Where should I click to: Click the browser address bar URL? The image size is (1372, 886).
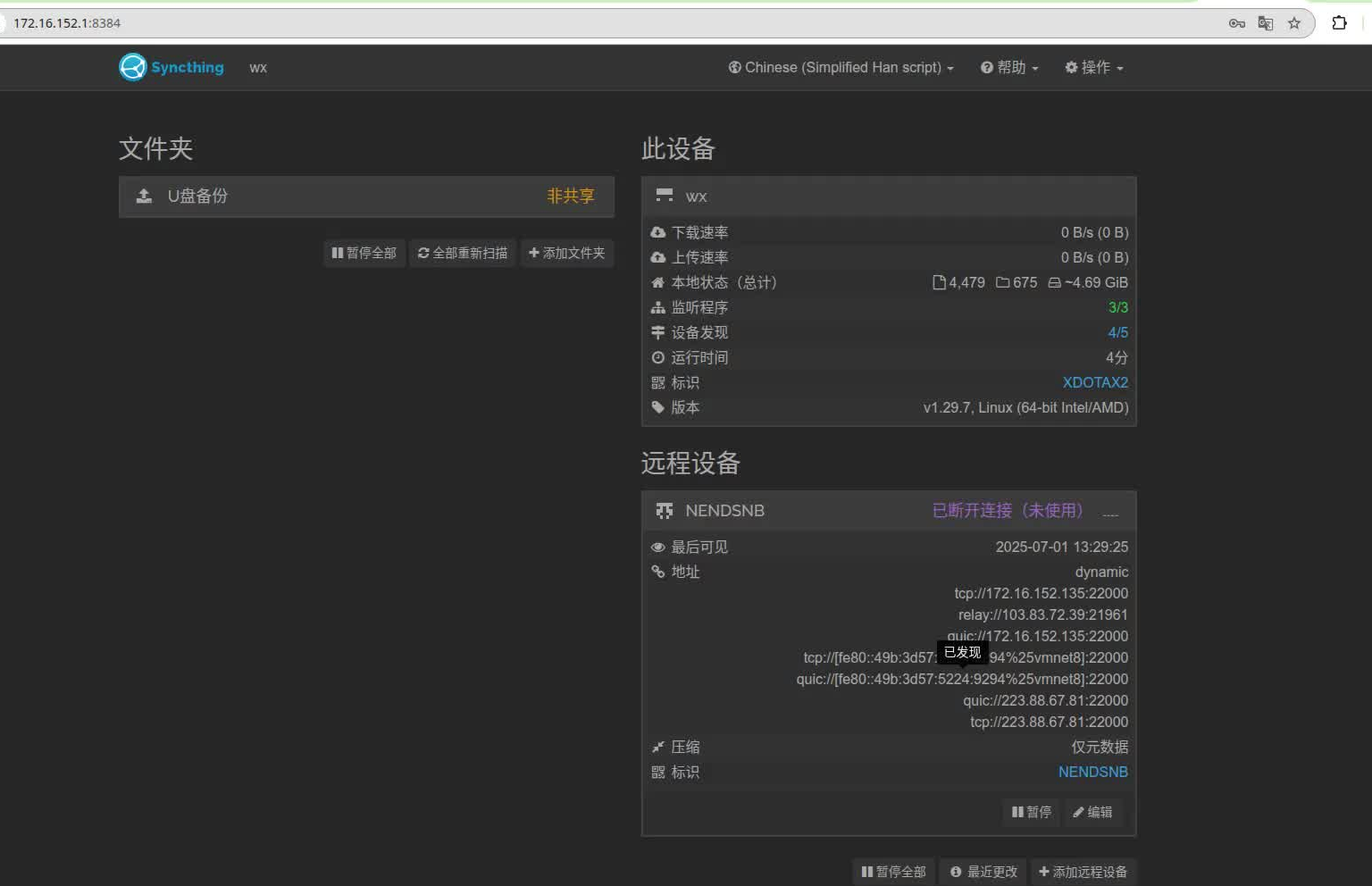[x=67, y=23]
